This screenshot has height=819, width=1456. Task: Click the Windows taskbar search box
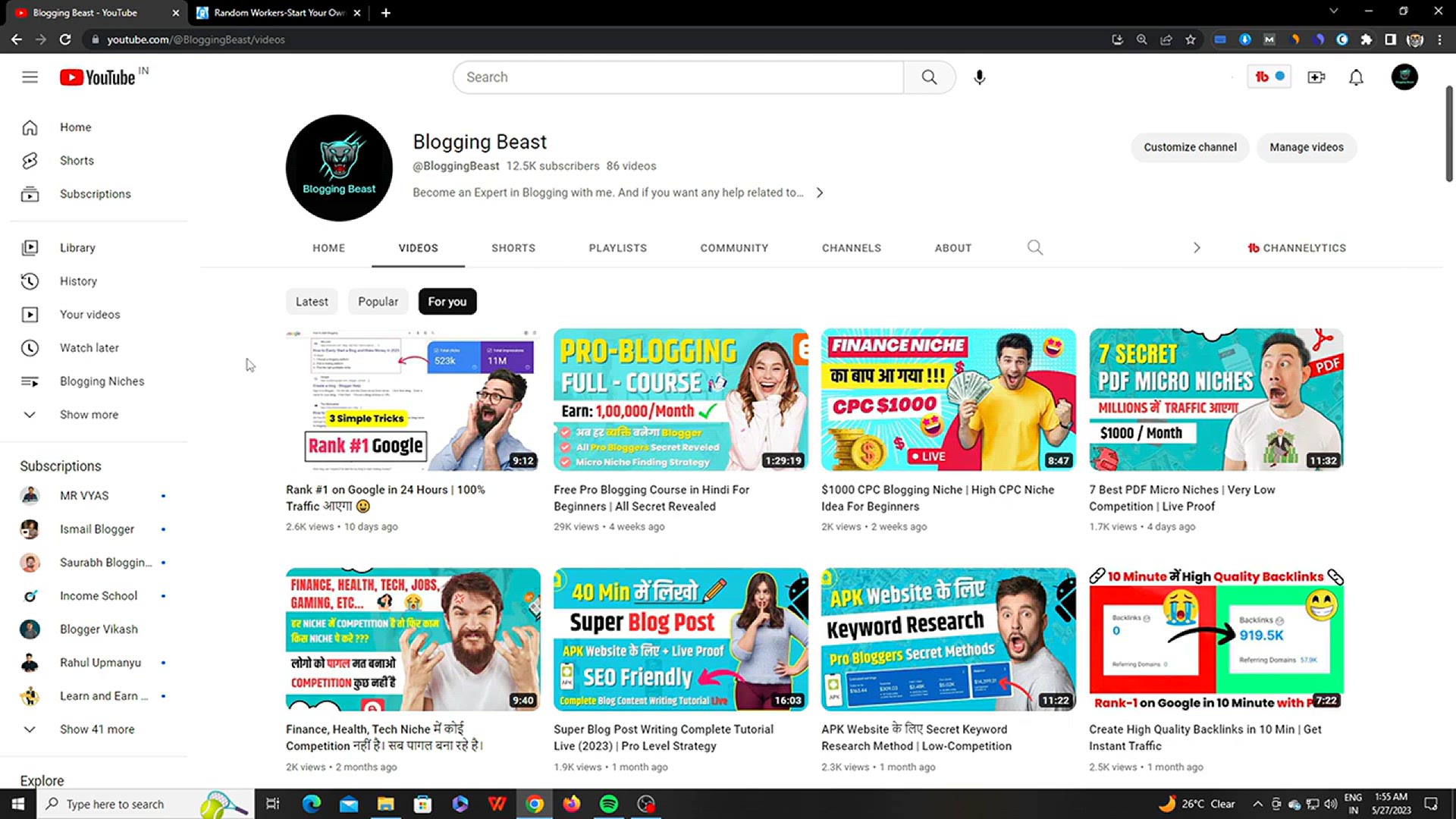point(144,804)
